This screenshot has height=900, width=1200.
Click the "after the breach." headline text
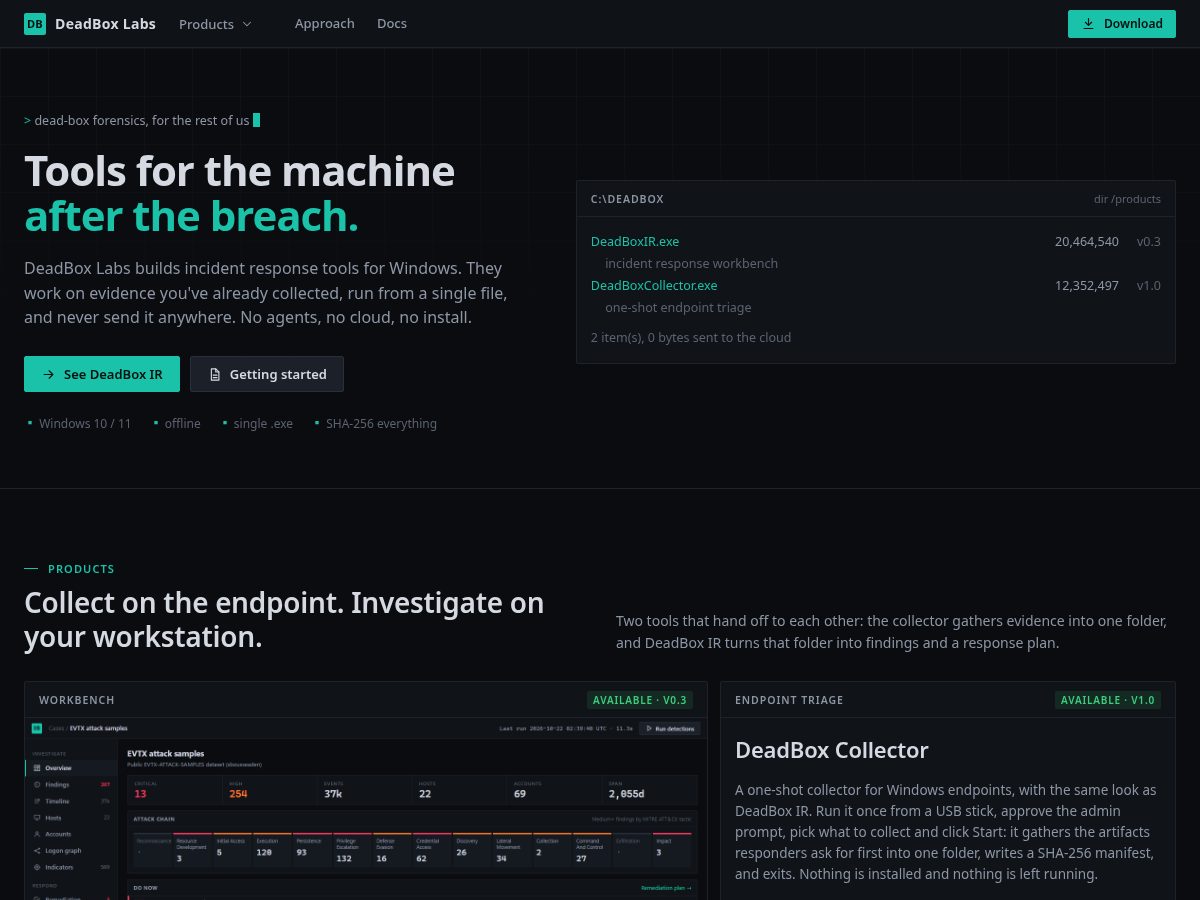tap(191, 216)
